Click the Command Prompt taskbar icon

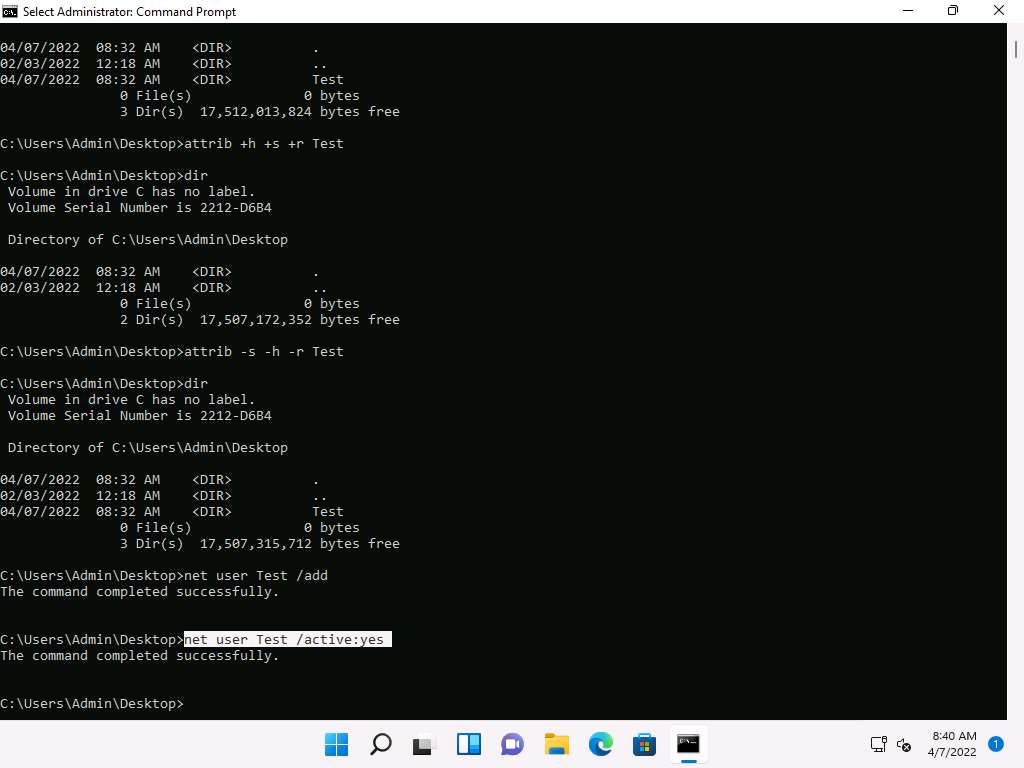[688, 744]
